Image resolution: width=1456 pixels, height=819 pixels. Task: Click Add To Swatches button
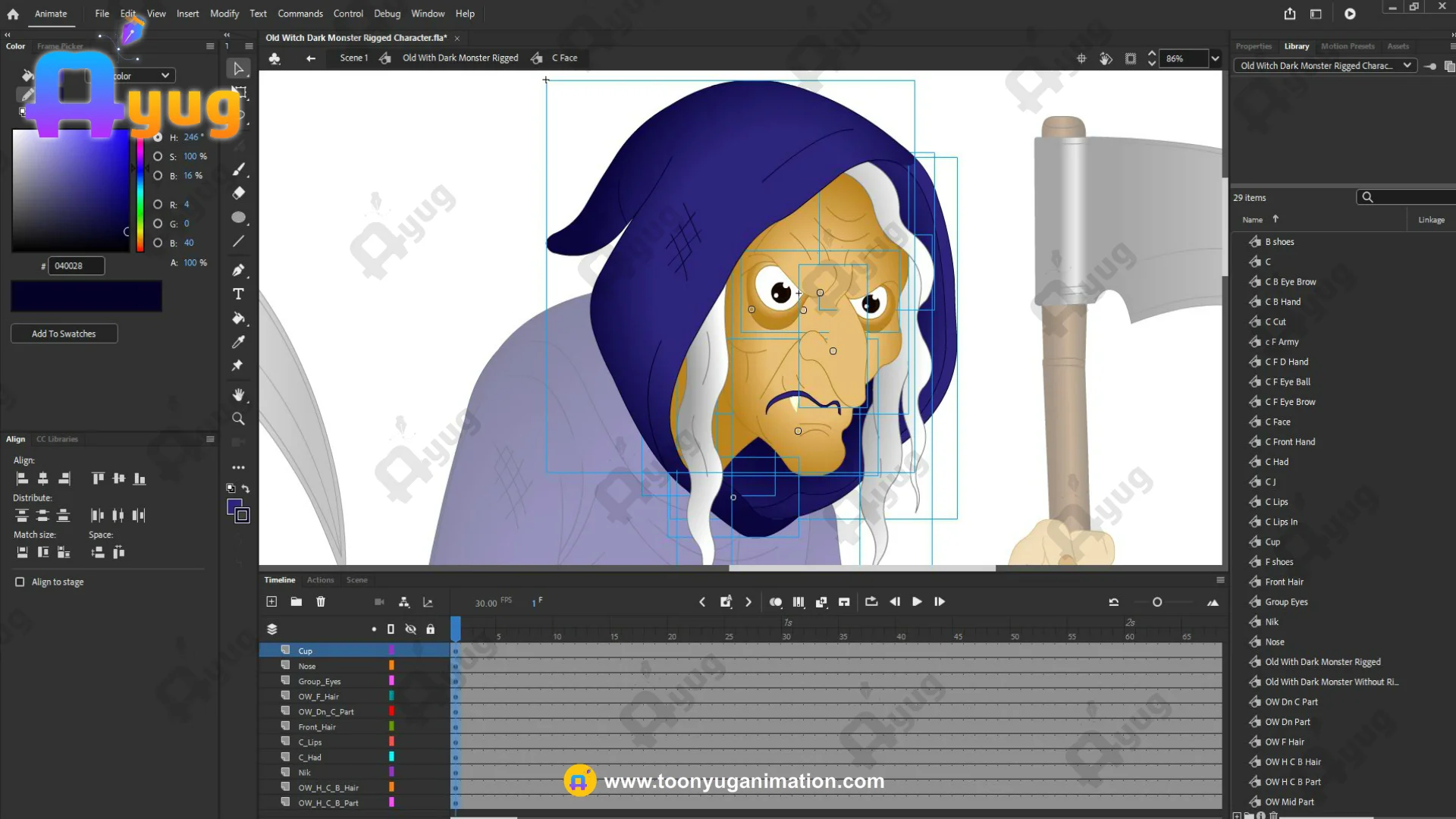[64, 334]
